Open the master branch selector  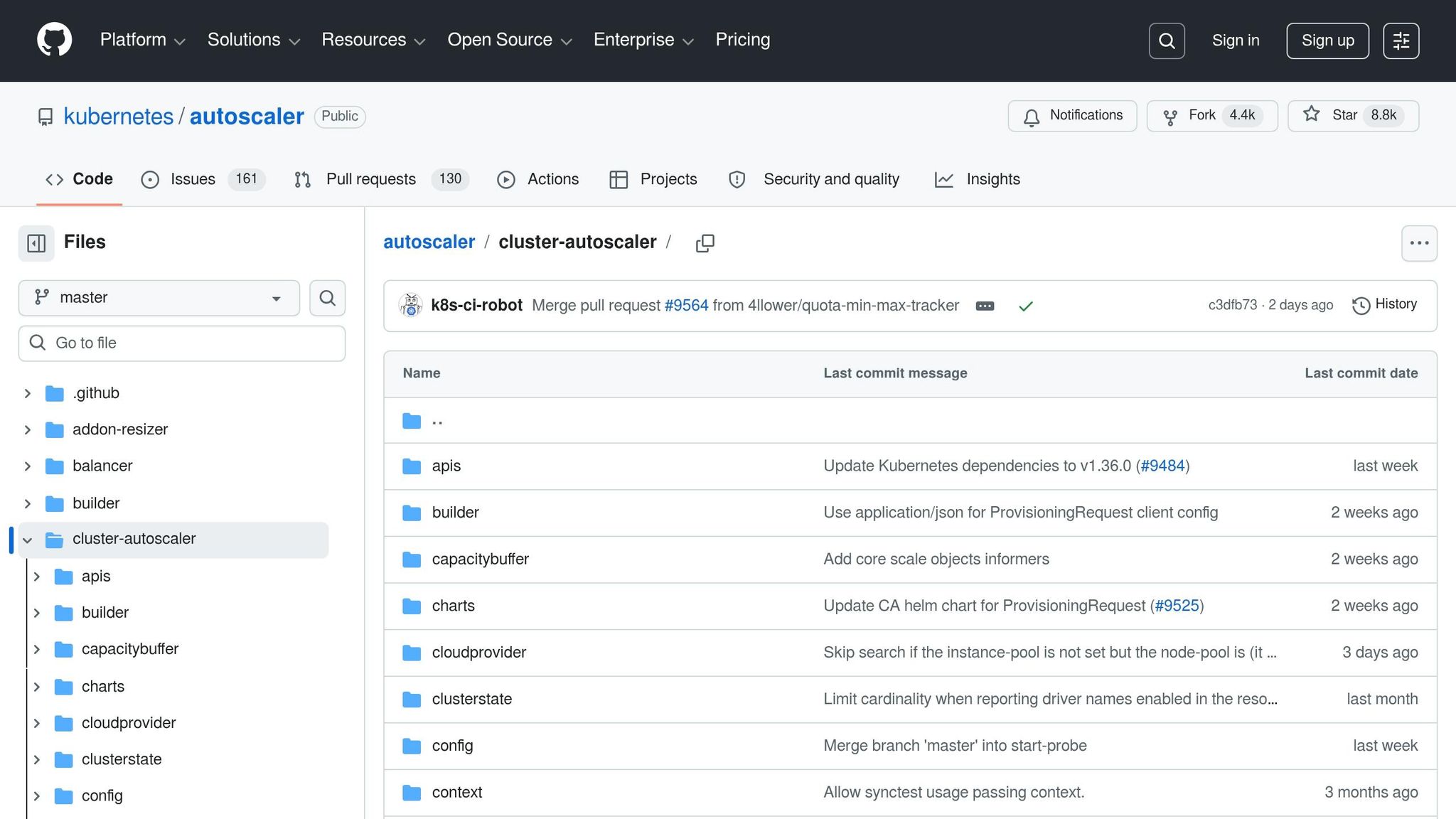pyautogui.click(x=159, y=298)
